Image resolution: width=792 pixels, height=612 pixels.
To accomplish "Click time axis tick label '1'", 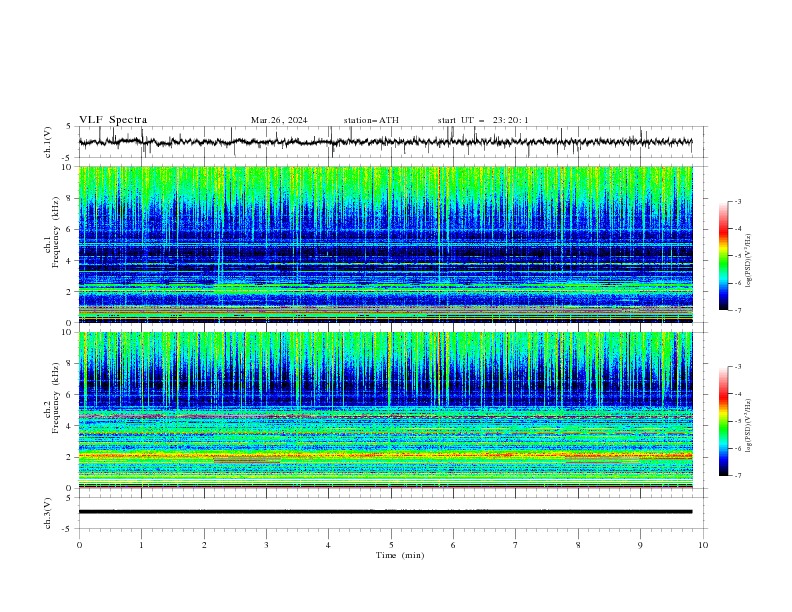I will (141, 545).
